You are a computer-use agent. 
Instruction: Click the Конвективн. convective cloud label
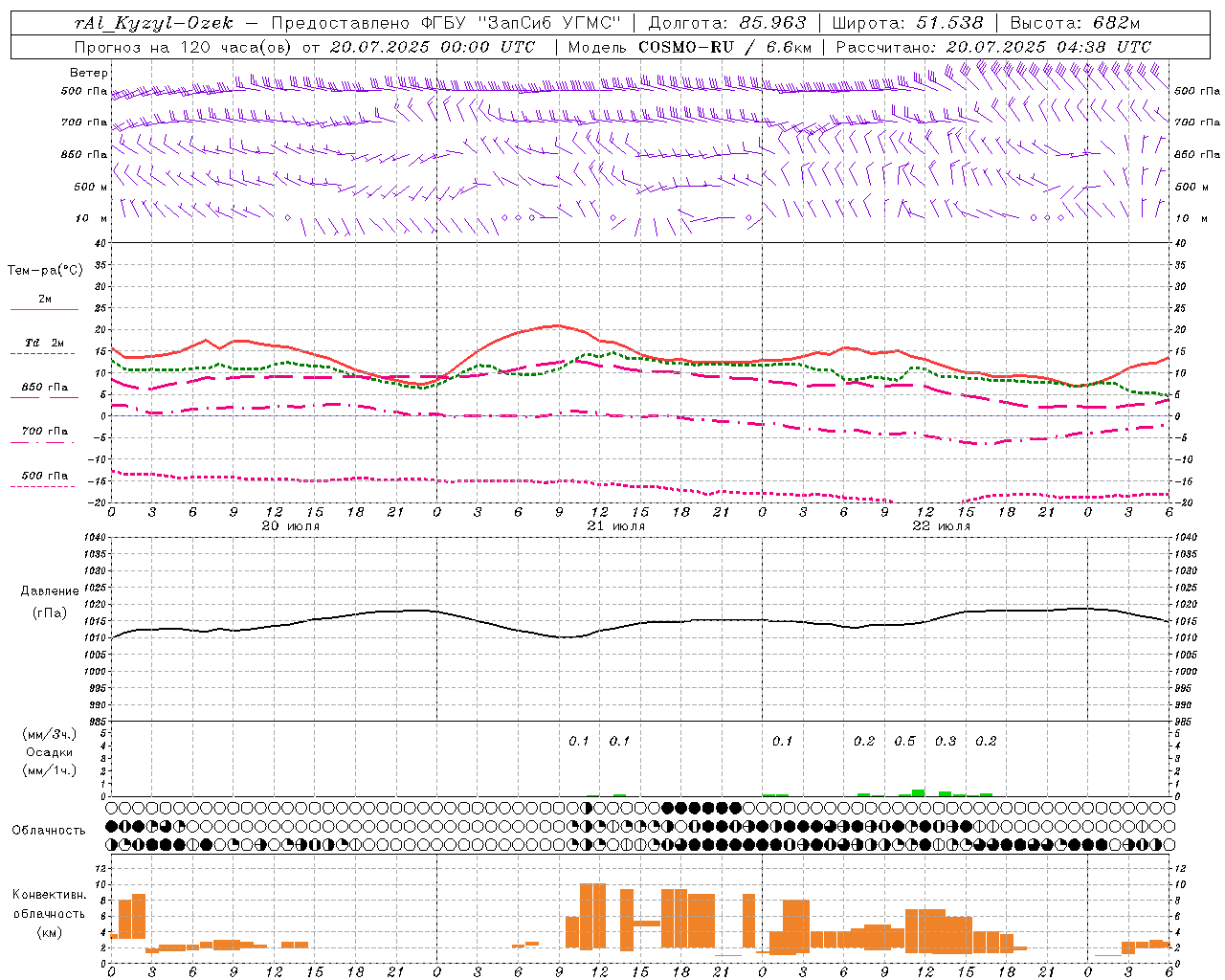(50, 895)
